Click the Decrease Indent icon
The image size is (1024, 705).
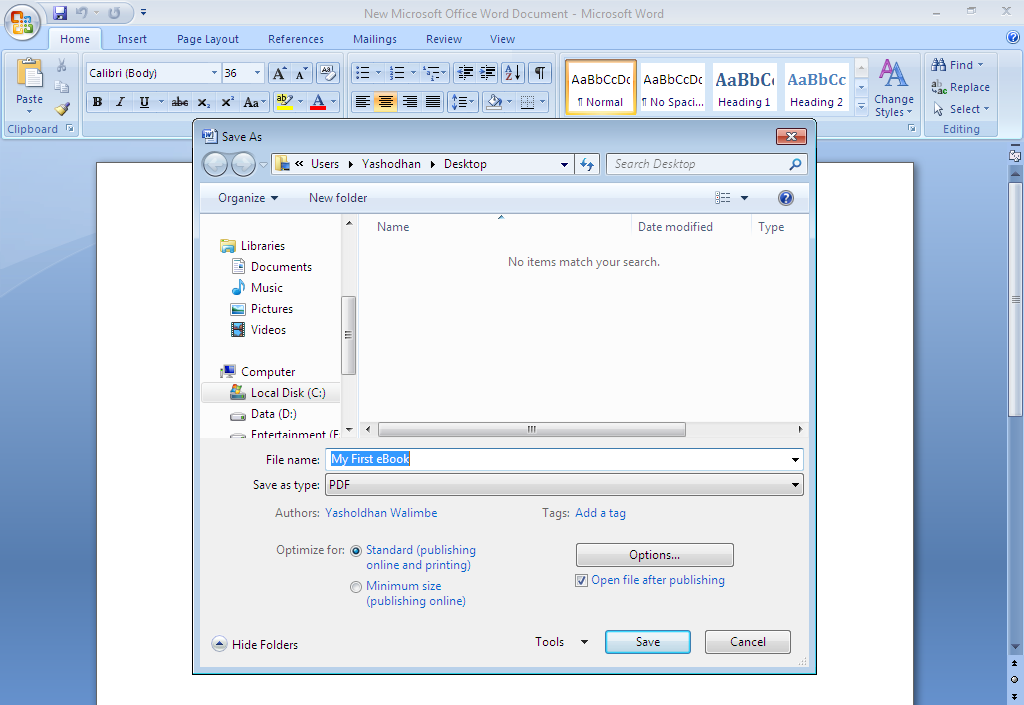click(464, 73)
